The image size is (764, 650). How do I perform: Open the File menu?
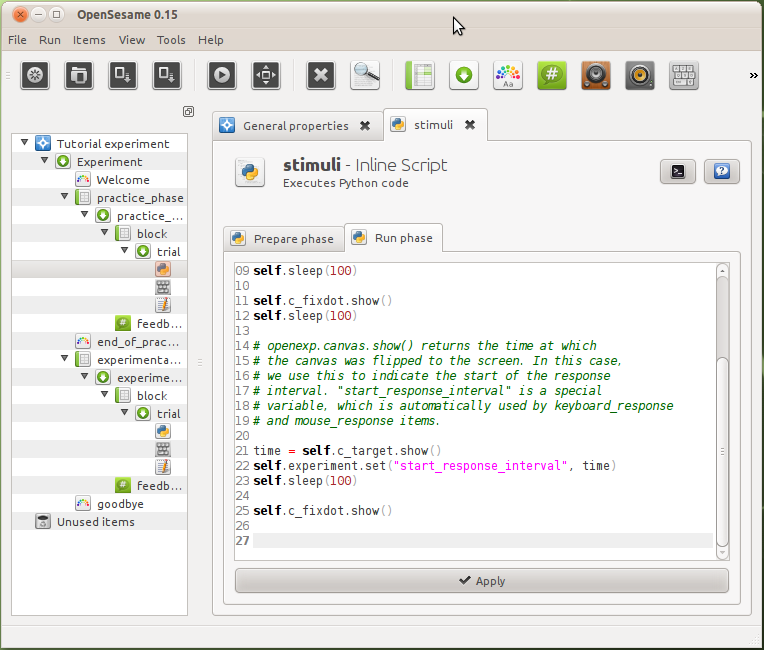click(17, 40)
